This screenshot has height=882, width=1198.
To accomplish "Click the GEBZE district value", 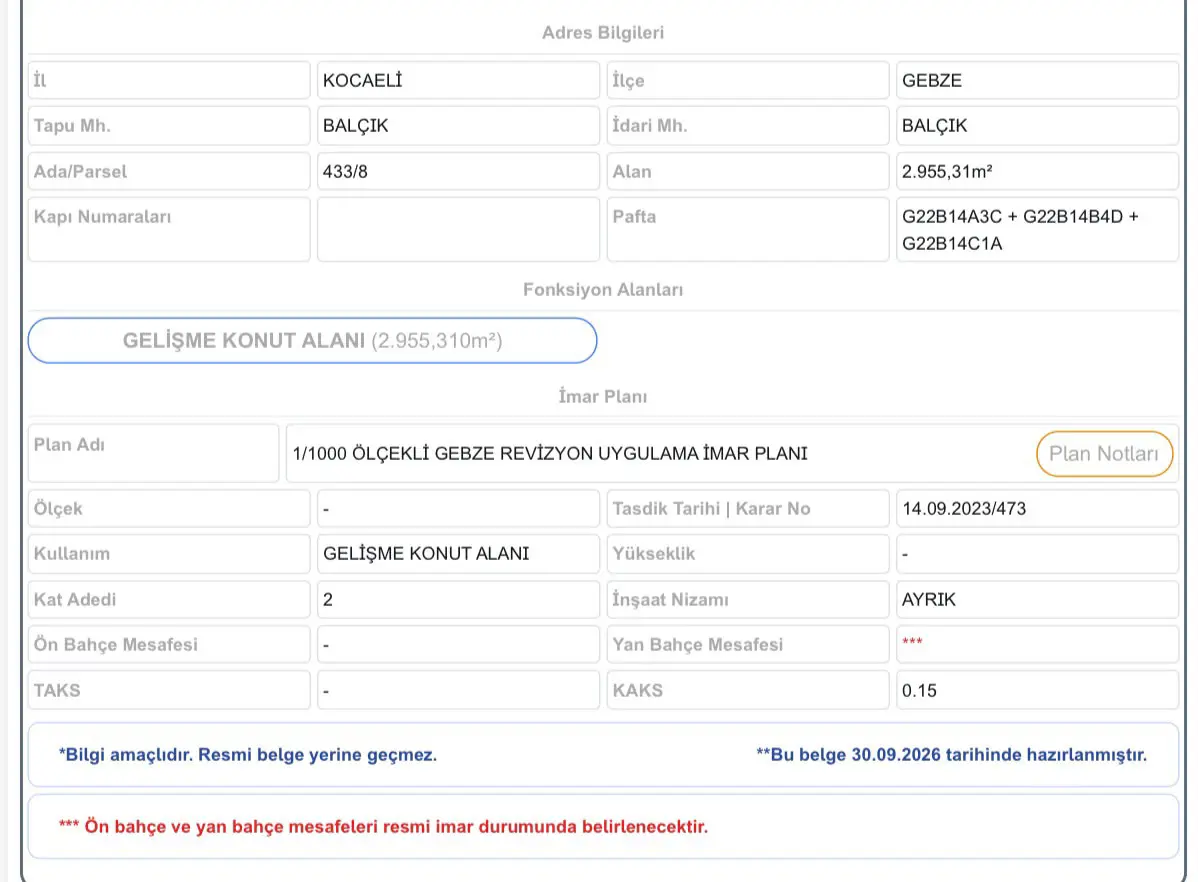I will point(1037,80).
